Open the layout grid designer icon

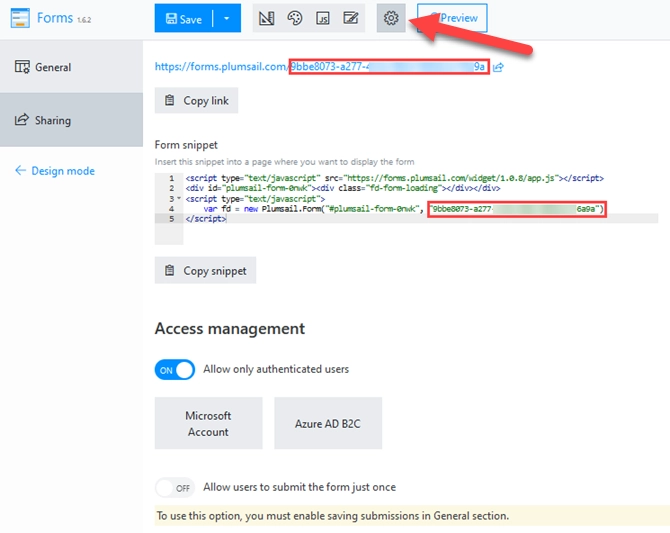pyautogui.click(x=267, y=18)
